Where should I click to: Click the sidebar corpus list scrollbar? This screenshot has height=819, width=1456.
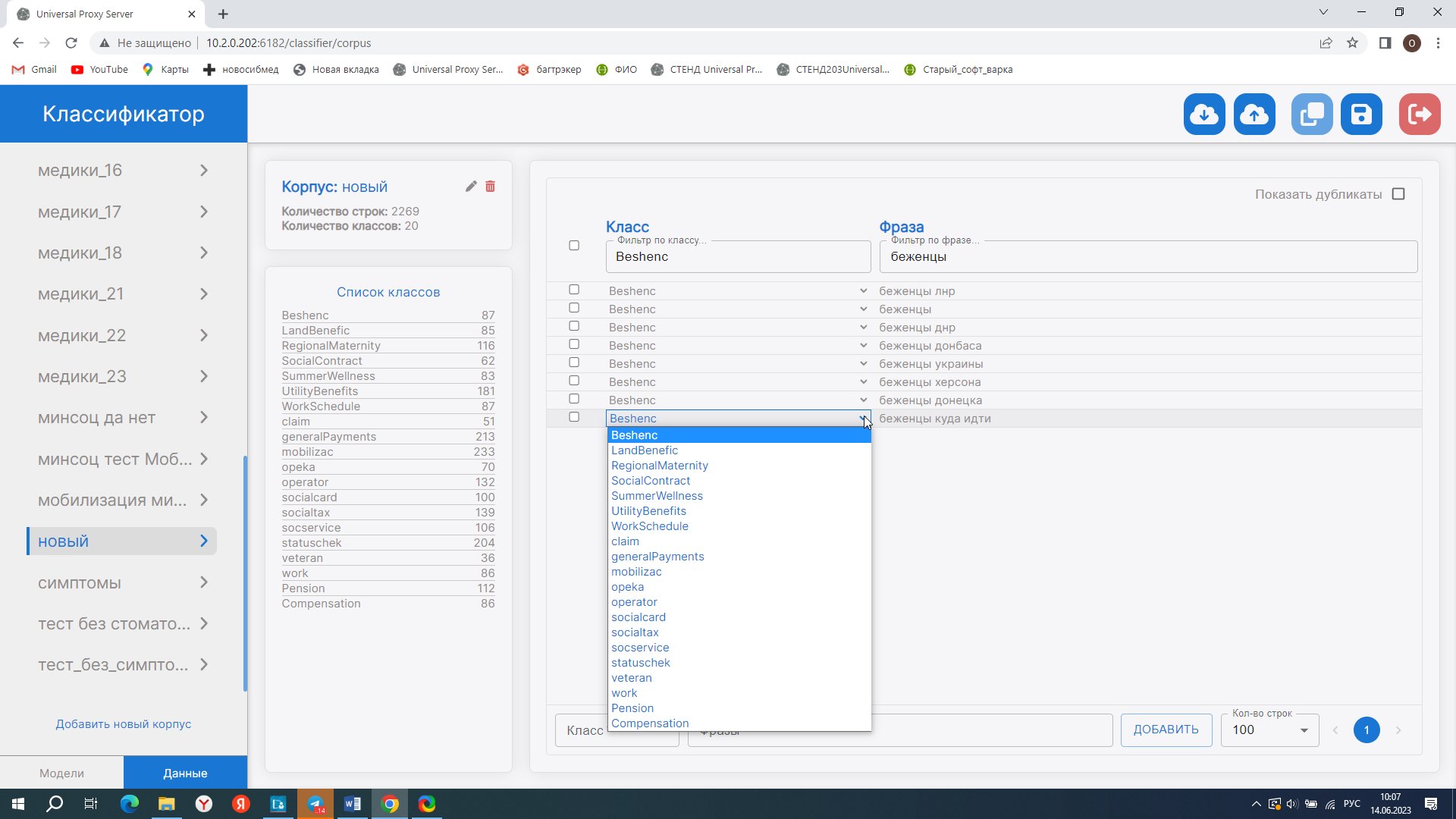(x=245, y=573)
